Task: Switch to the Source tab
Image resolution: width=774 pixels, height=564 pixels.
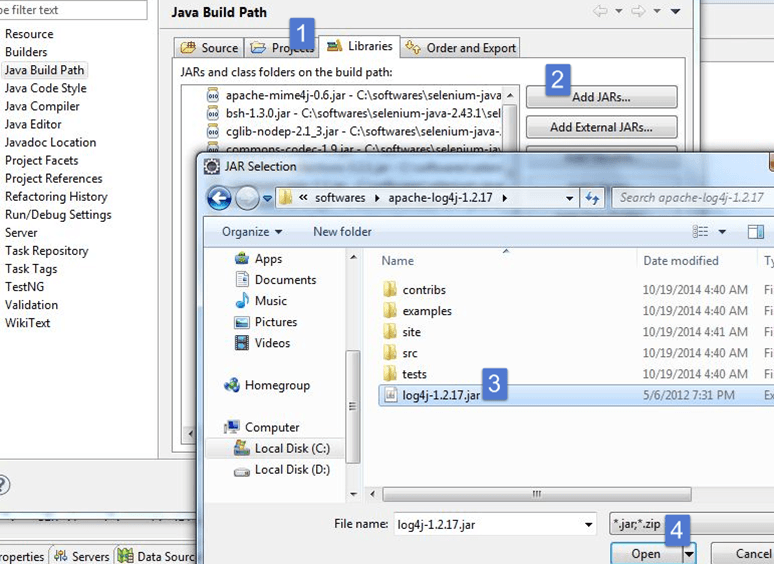Action: coord(209,48)
